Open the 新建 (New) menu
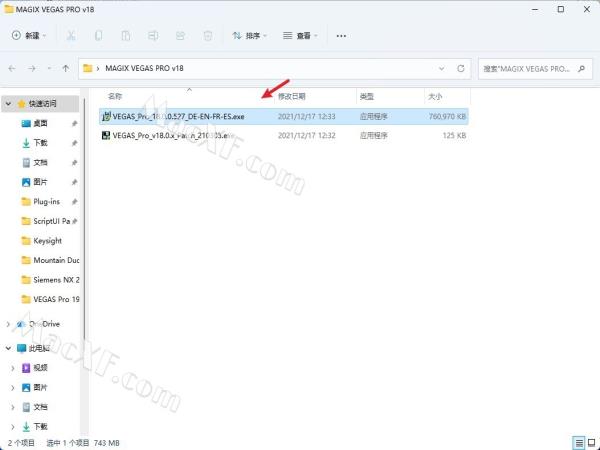600x450 pixels. tap(29, 36)
